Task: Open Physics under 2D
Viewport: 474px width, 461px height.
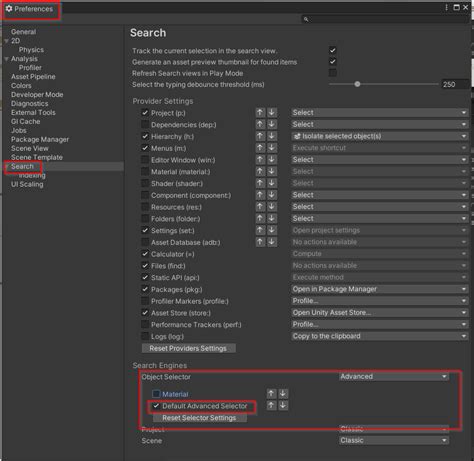Action: [x=31, y=50]
